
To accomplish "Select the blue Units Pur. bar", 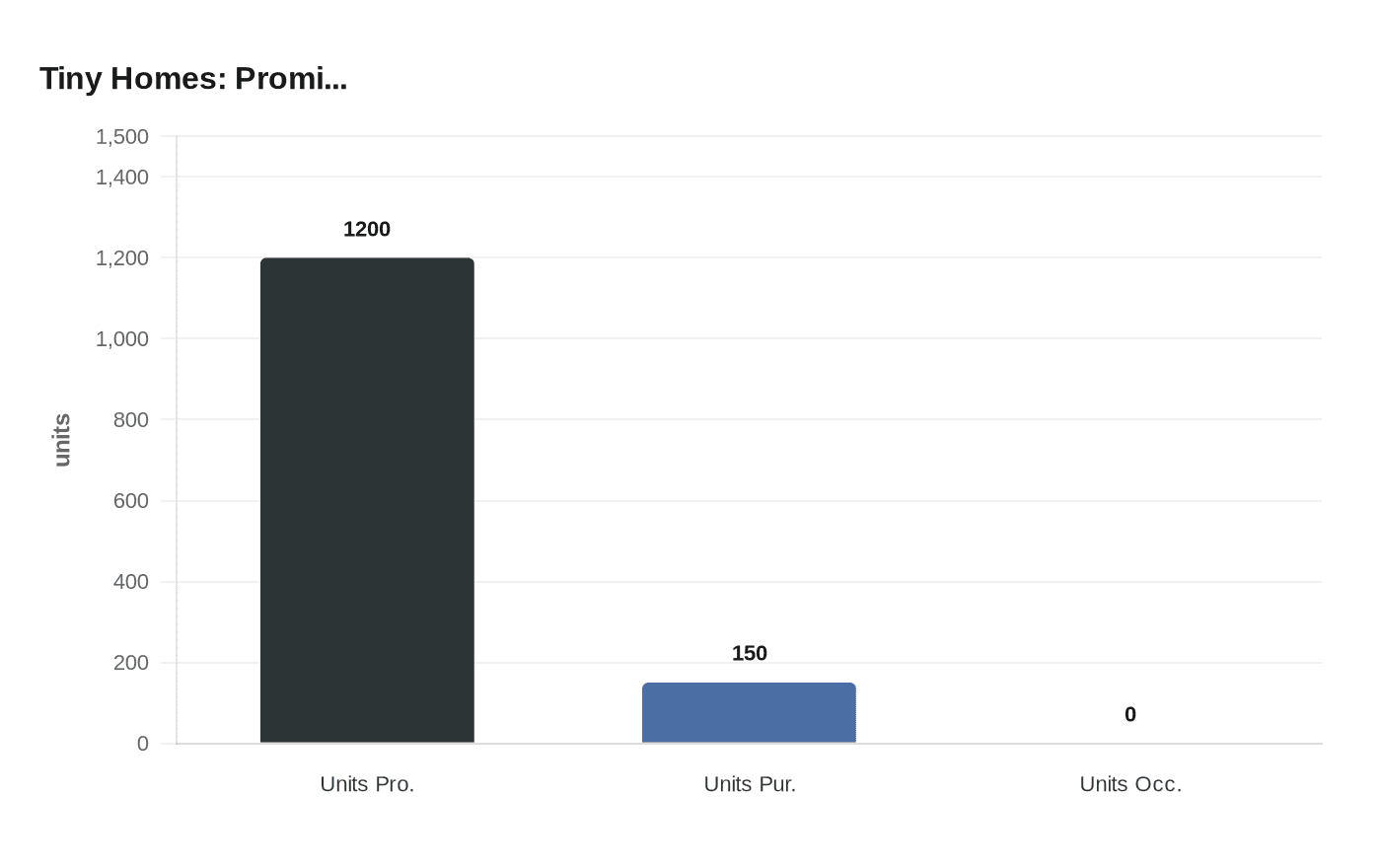I will point(749,712).
